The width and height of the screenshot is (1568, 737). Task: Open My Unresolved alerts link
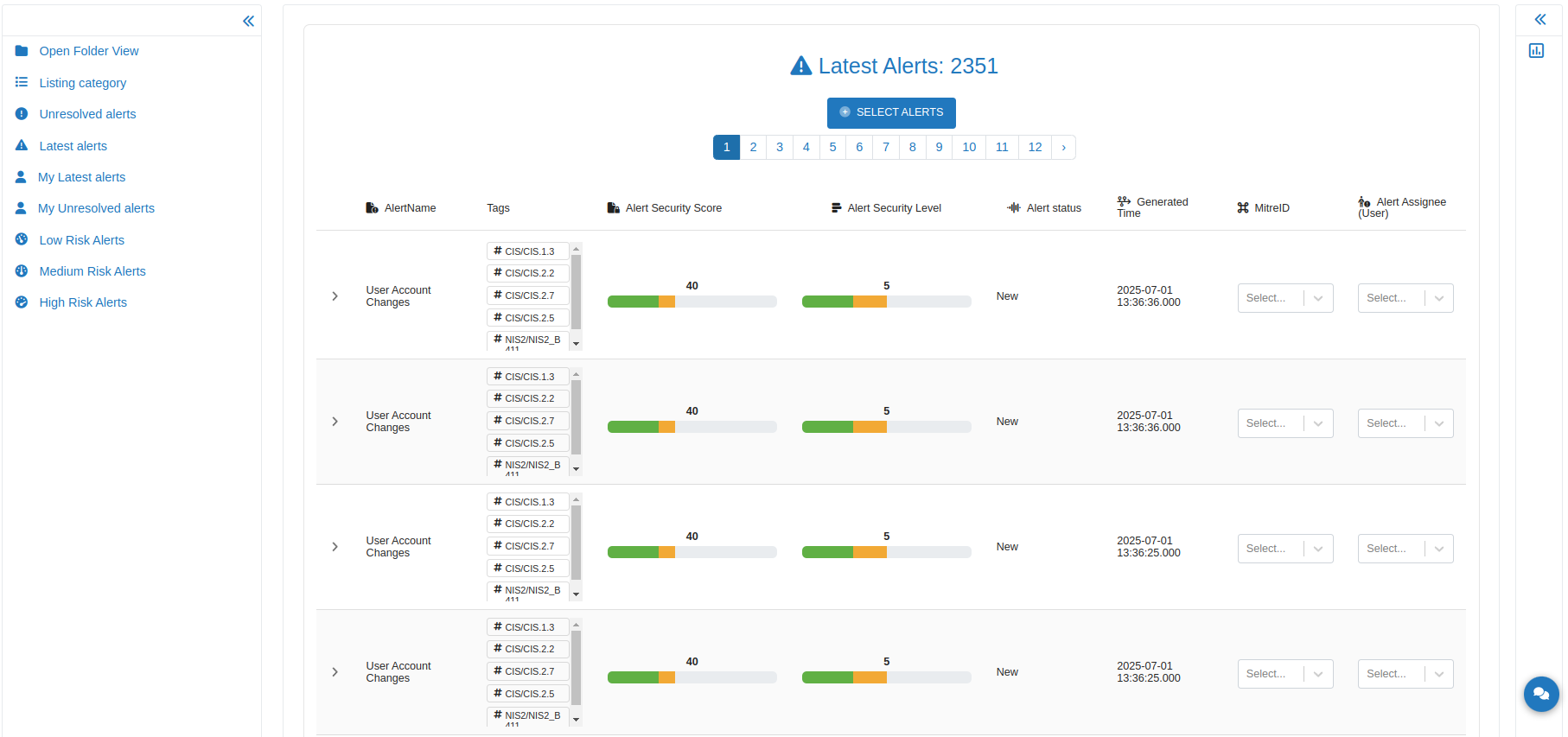96,208
